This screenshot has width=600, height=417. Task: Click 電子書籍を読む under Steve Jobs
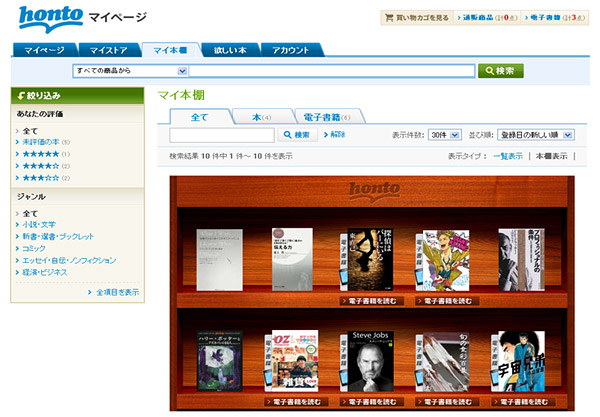point(372,402)
